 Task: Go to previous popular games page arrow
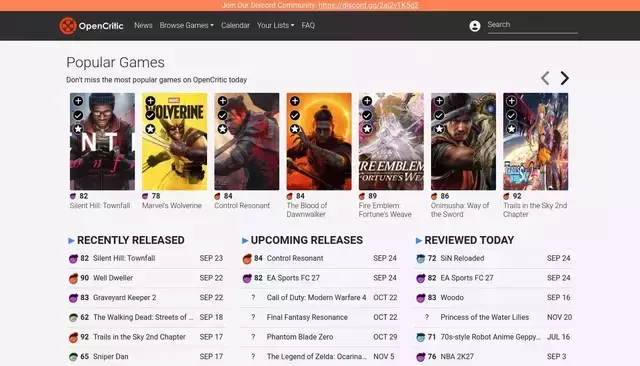pos(545,78)
